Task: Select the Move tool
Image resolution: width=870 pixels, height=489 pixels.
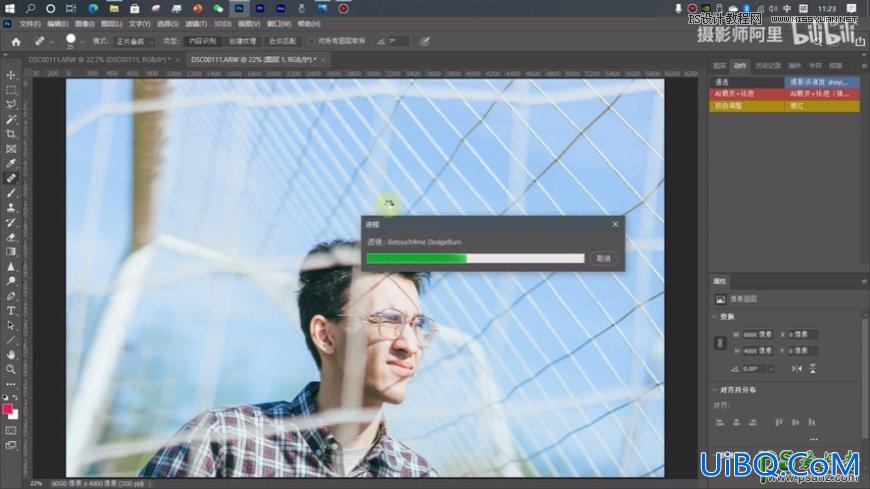Action: pos(11,75)
